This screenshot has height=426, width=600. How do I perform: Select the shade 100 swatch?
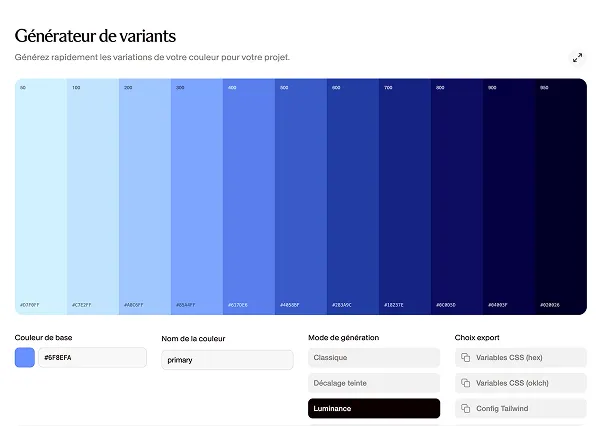[x=93, y=197]
